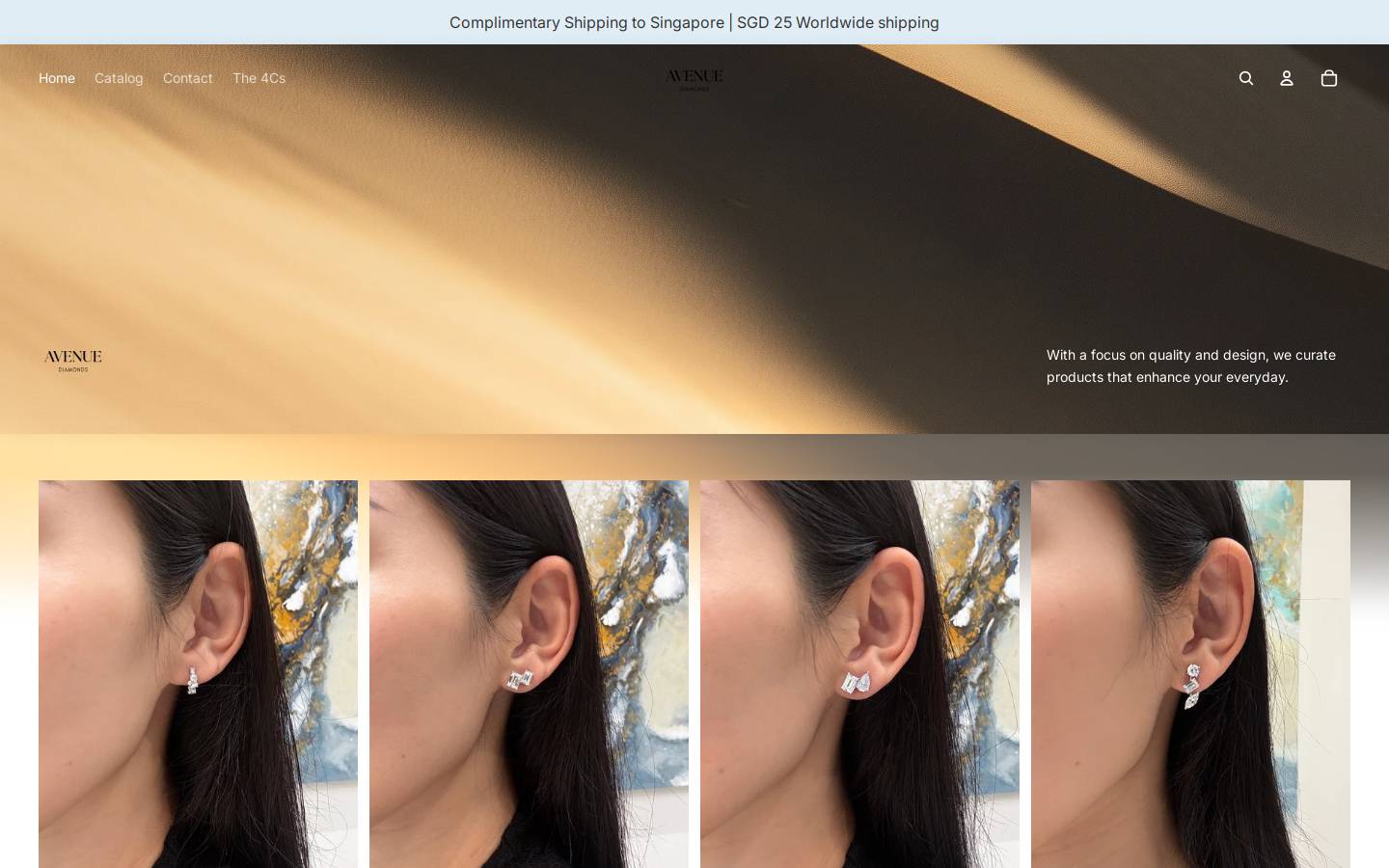Viewport: 1389px width, 868px height.
Task: Open the Contact page link
Action: tap(188, 78)
